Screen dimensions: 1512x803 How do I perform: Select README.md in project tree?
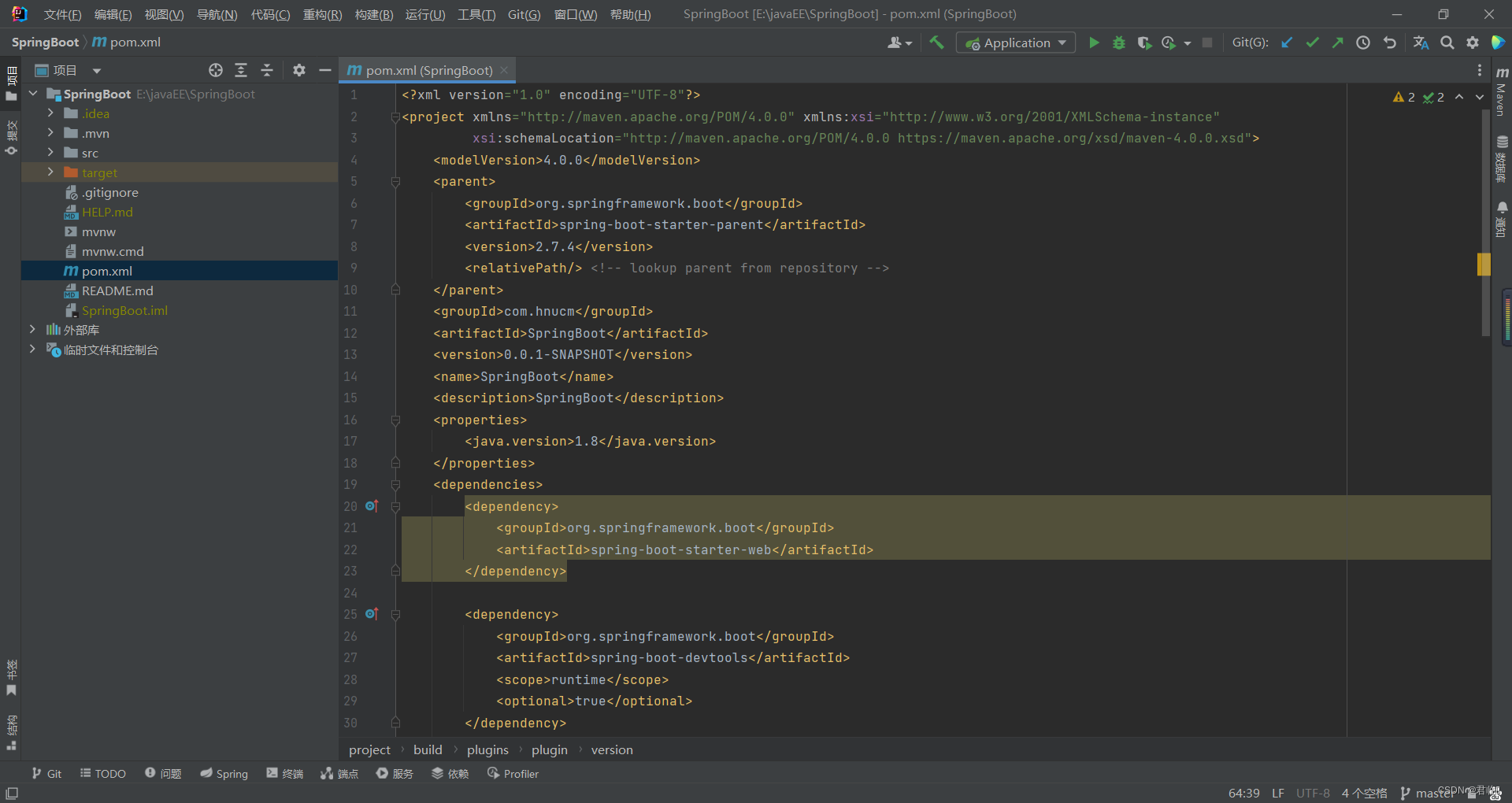click(x=180, y=290)
